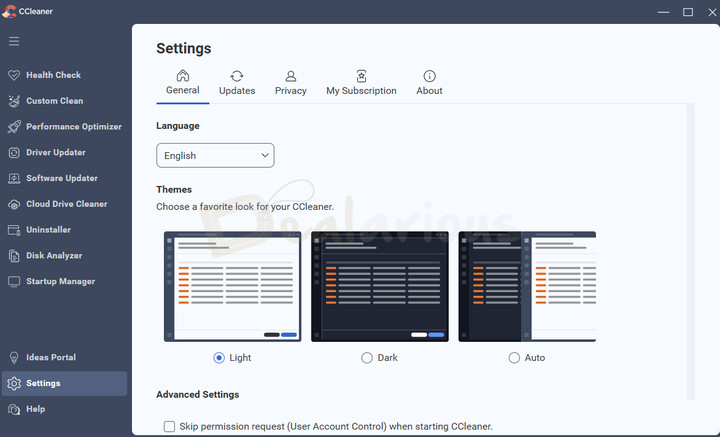Open the Uninstaller tool
The width and height of the screenshot is (720, 437).
pos(48,230)
